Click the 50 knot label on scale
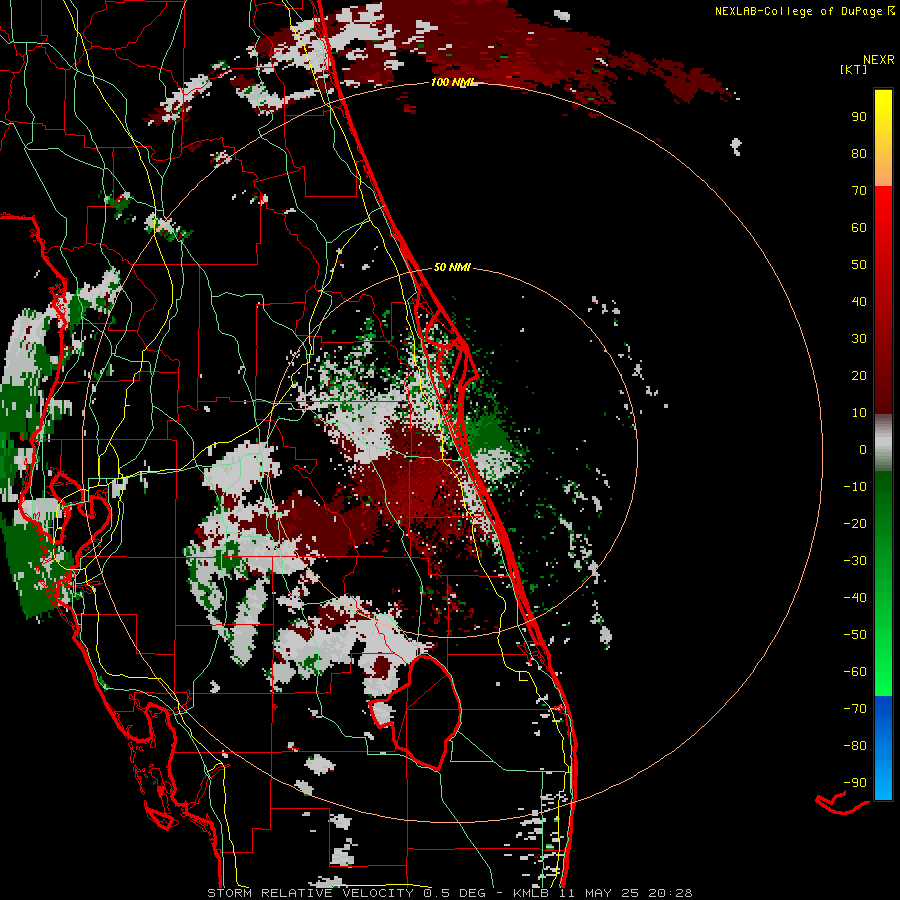Screen dimensions: 900x900 859,265
